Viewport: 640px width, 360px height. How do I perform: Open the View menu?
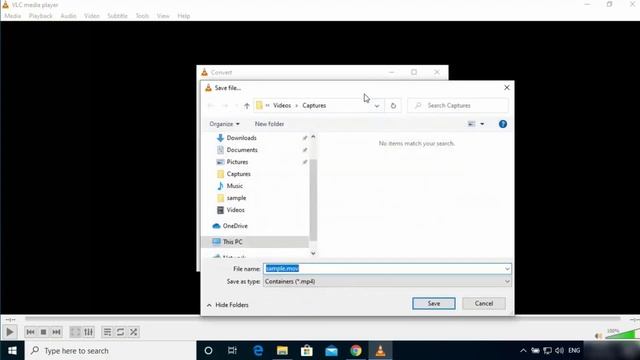click(163, 16)
